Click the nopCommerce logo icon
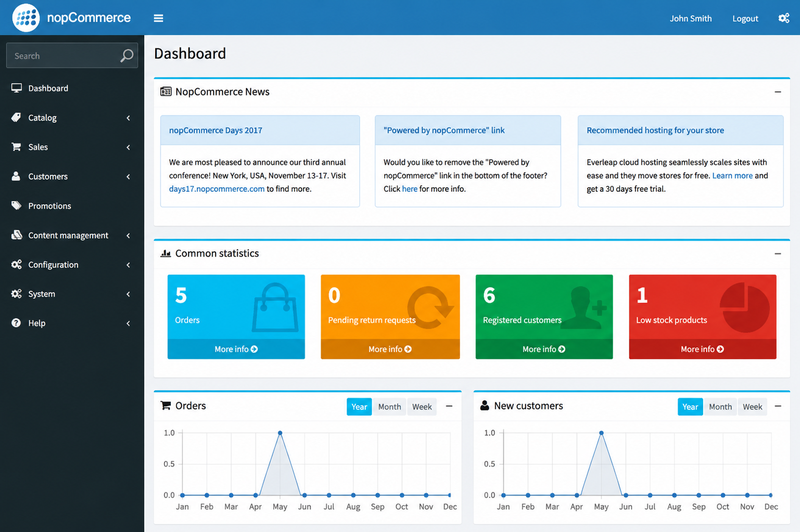Image resolution: width=800 pixels, height=532 pixels. [26, 17]
